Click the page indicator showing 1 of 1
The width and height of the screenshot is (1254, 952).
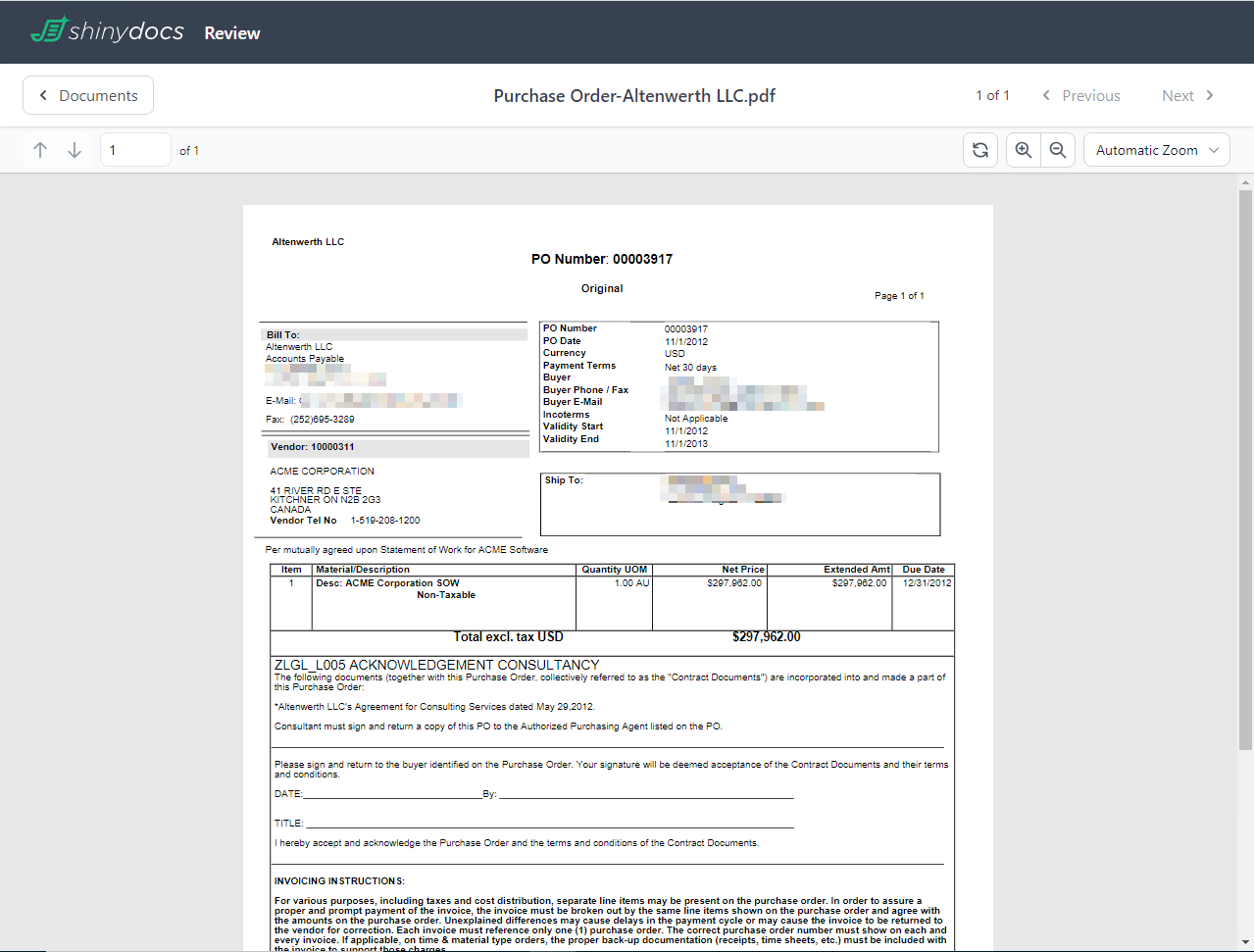(992, 95)
